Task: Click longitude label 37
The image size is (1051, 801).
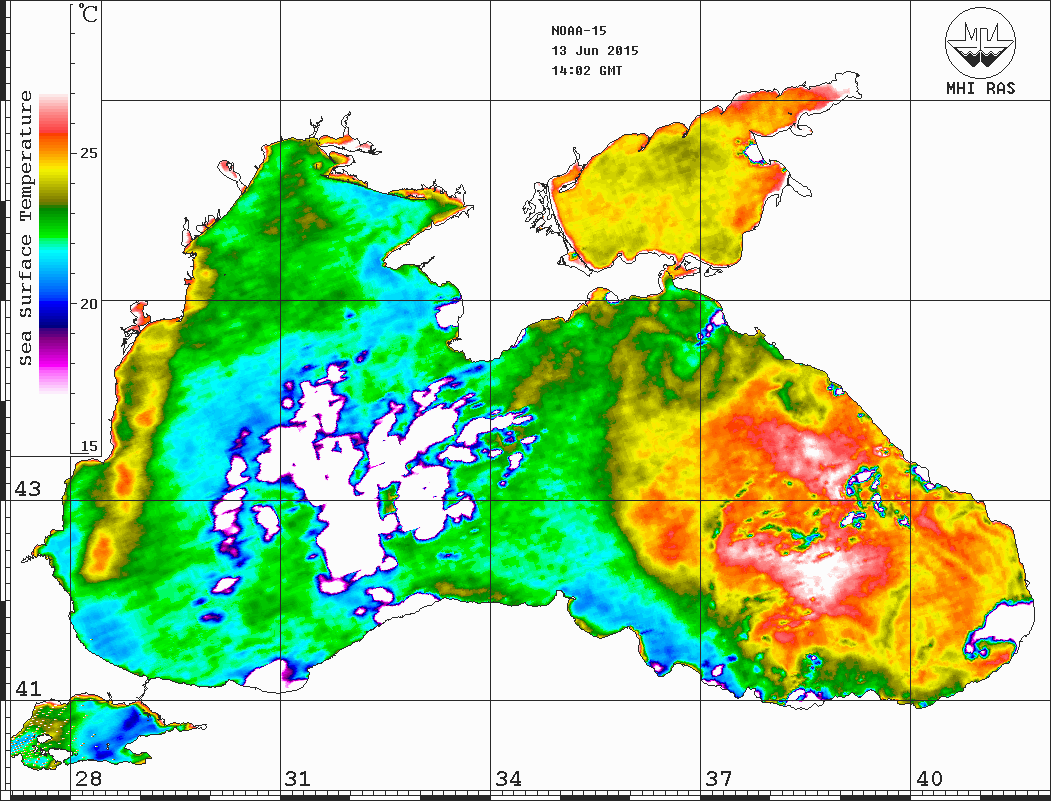Action: coord(719,779)
